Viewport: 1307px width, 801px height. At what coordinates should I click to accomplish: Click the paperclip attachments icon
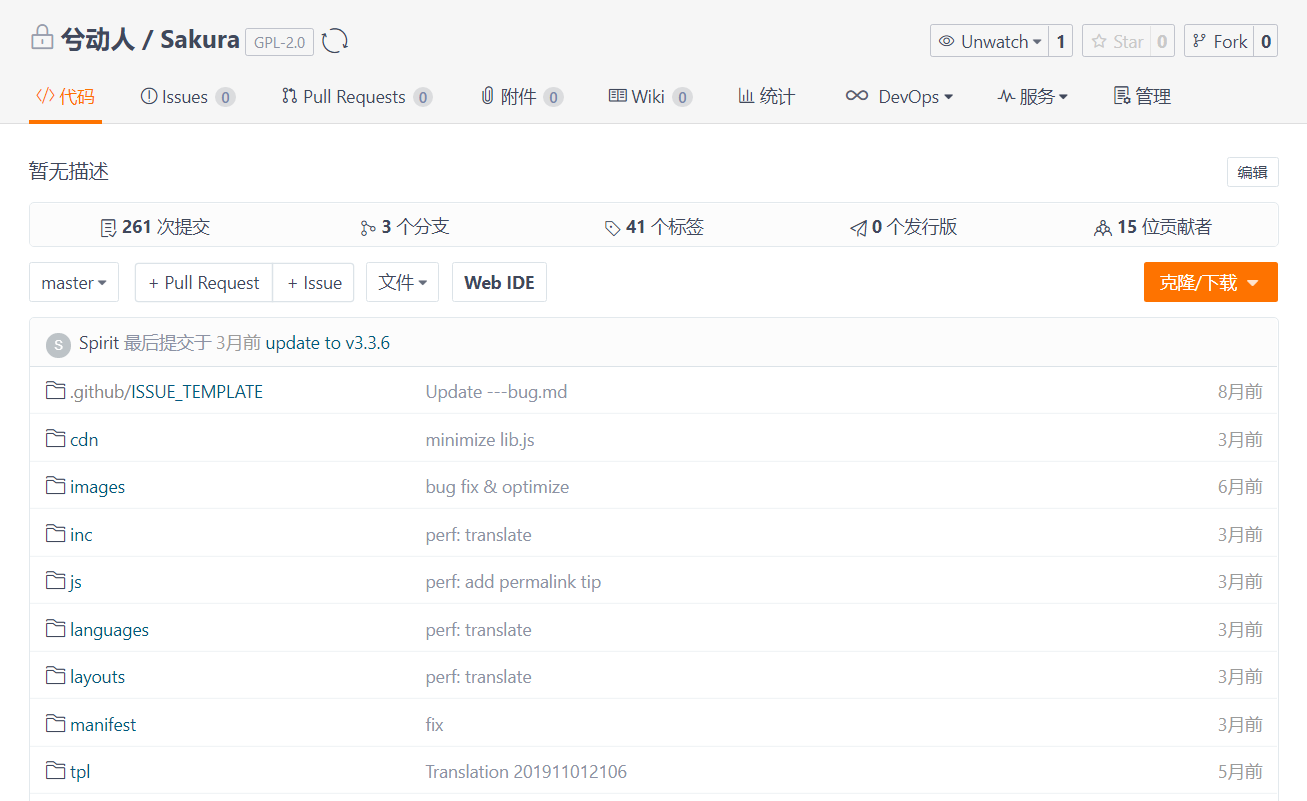pos(487,96)
